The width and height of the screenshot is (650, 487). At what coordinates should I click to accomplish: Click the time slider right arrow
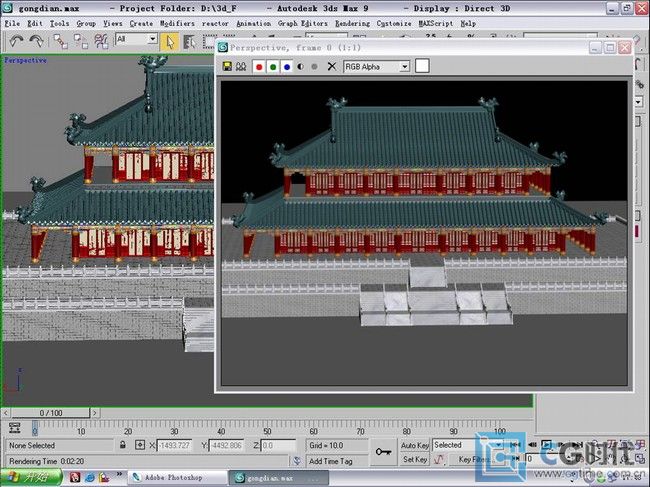click(95, 413)
